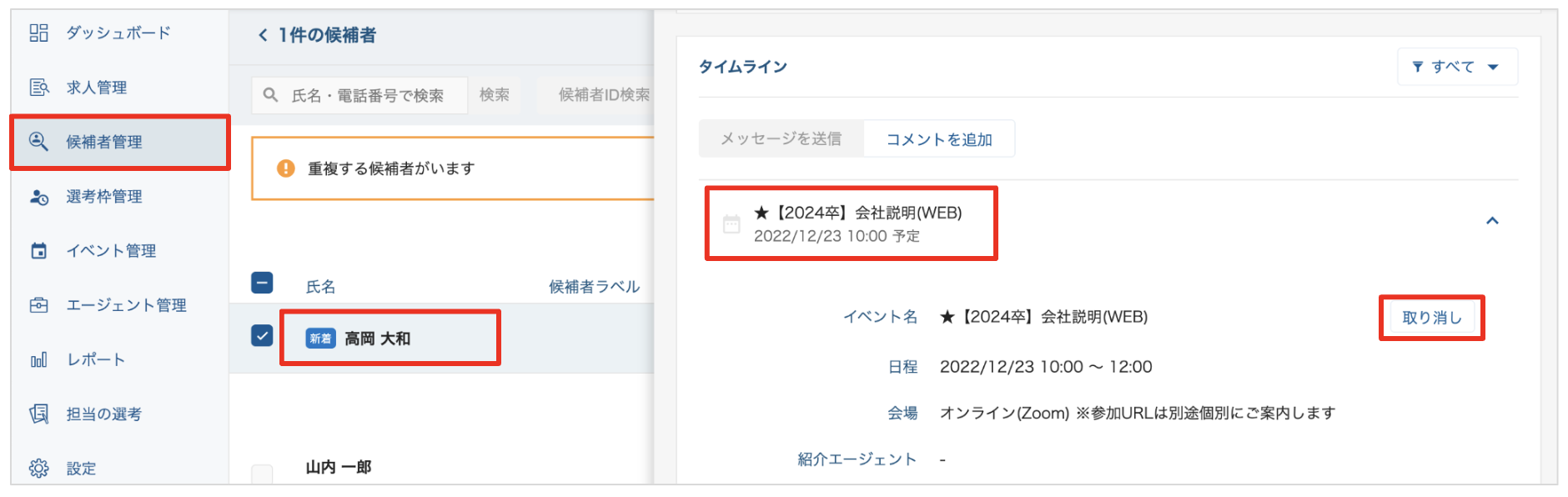Click the Dashboard grid icon
The image size is (1568, 497).
(38, 33)
